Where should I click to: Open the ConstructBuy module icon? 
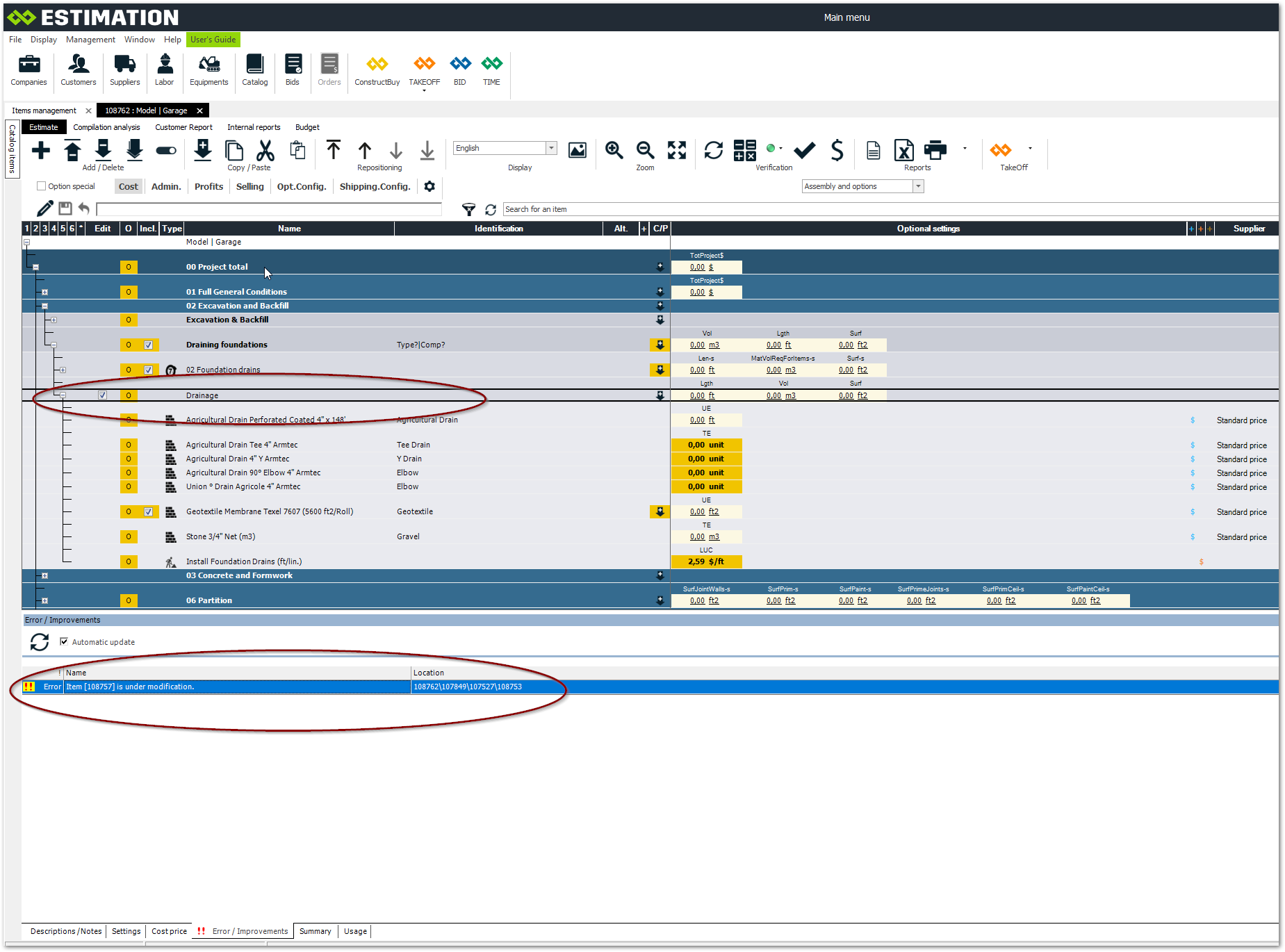377,65
